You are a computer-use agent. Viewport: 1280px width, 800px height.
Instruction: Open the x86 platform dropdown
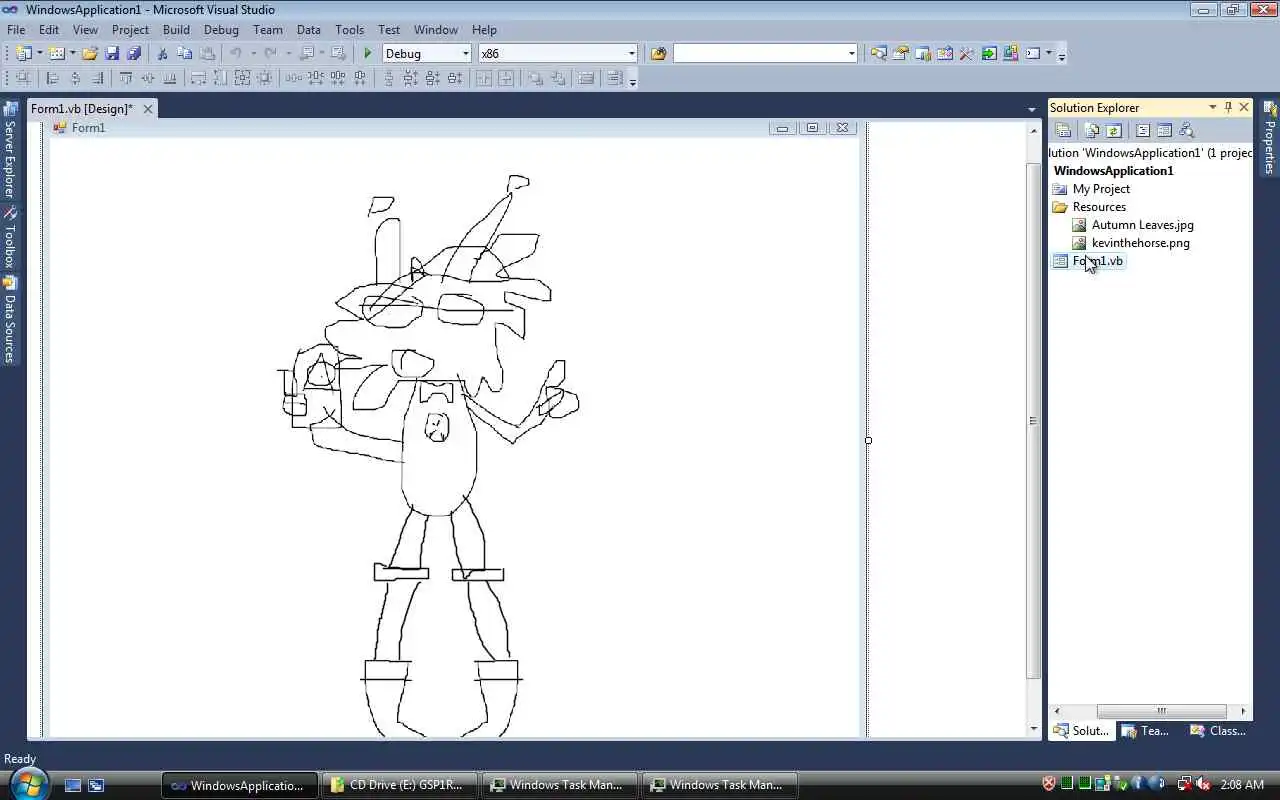point(631,53)
